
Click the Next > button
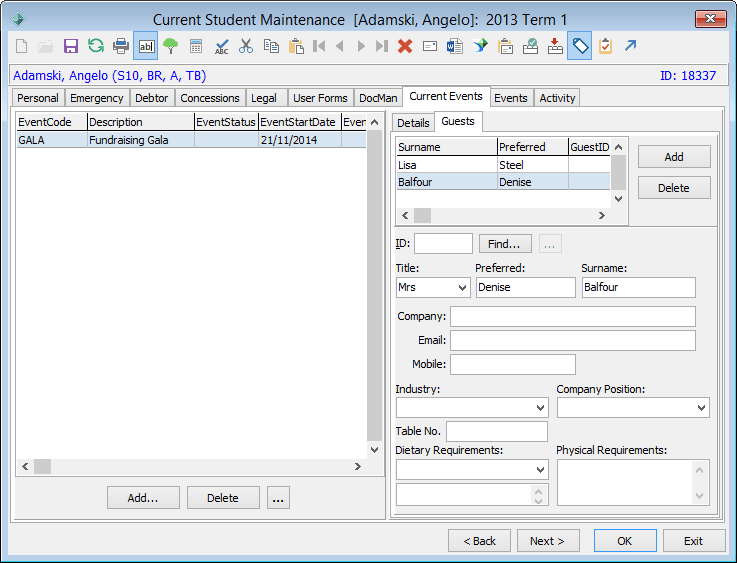548,541
